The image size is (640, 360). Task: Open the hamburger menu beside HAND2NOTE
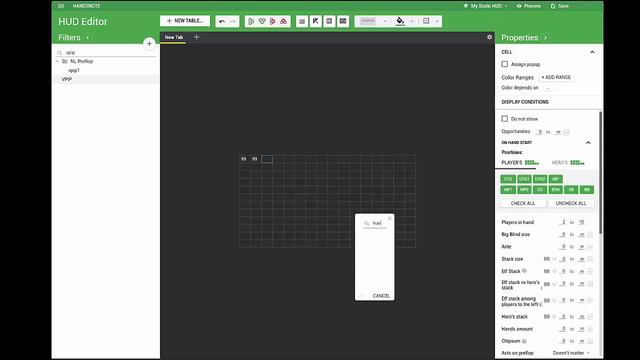(61, 6)
